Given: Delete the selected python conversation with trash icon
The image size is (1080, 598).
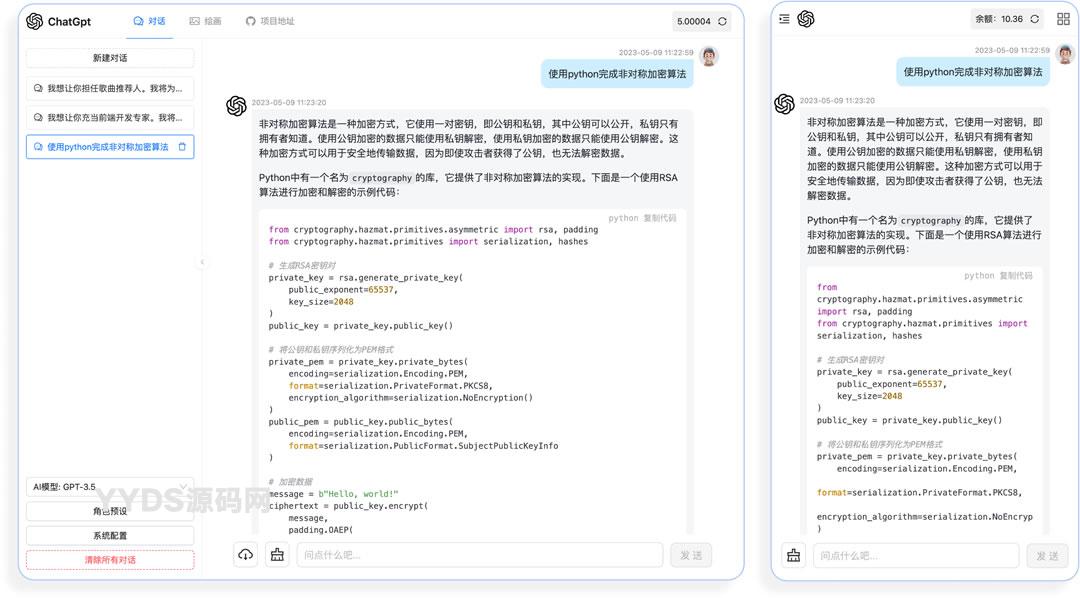Looking at the screenshot, I should 182,147.
